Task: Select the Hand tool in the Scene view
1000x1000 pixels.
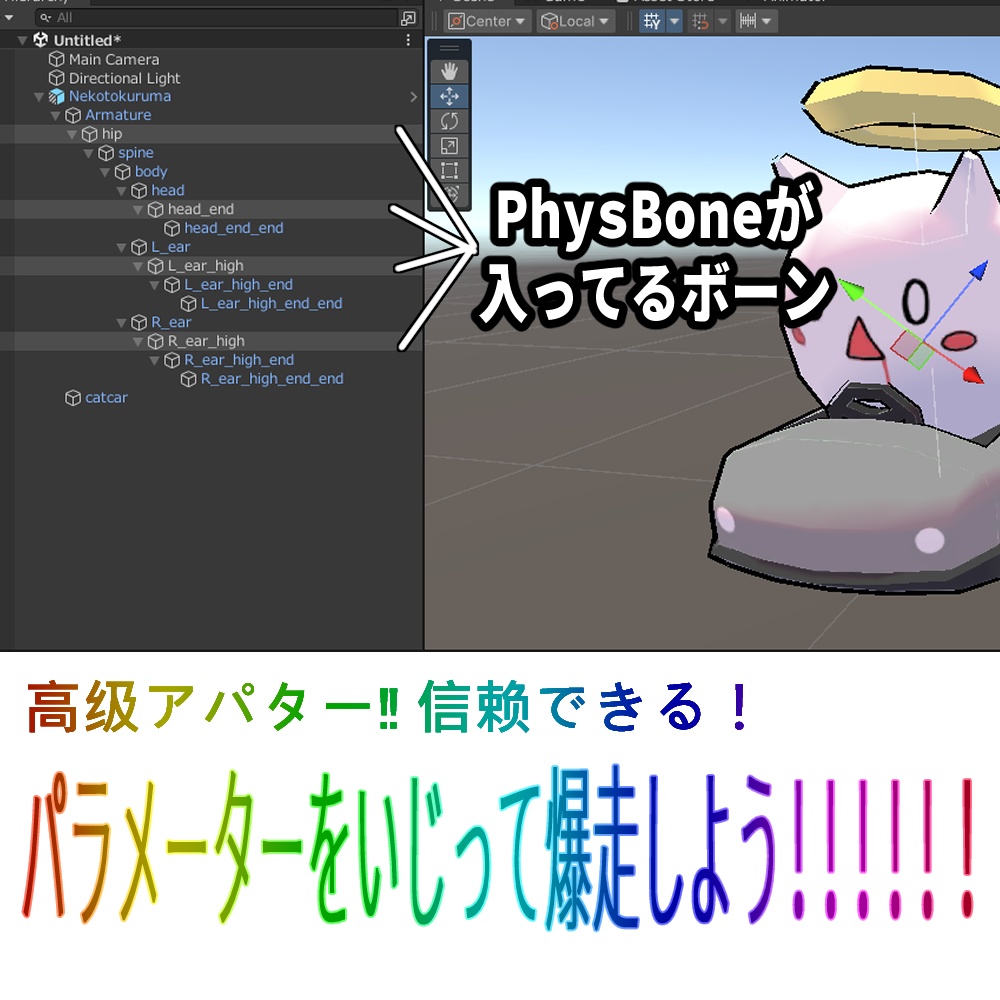Action: pos(450,71)
